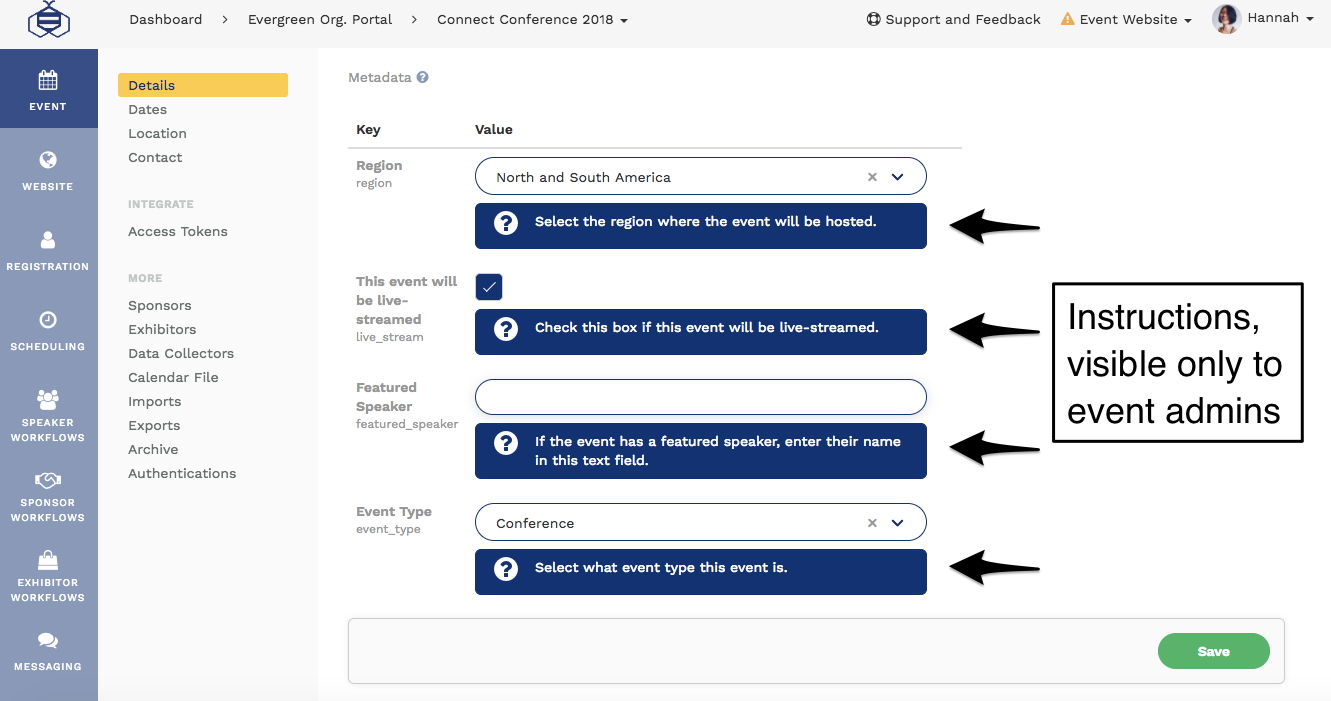The height and width of the screenshot is (701, 1331).
Task: Open the Conference combo box
Action: [x=701, y=523]
